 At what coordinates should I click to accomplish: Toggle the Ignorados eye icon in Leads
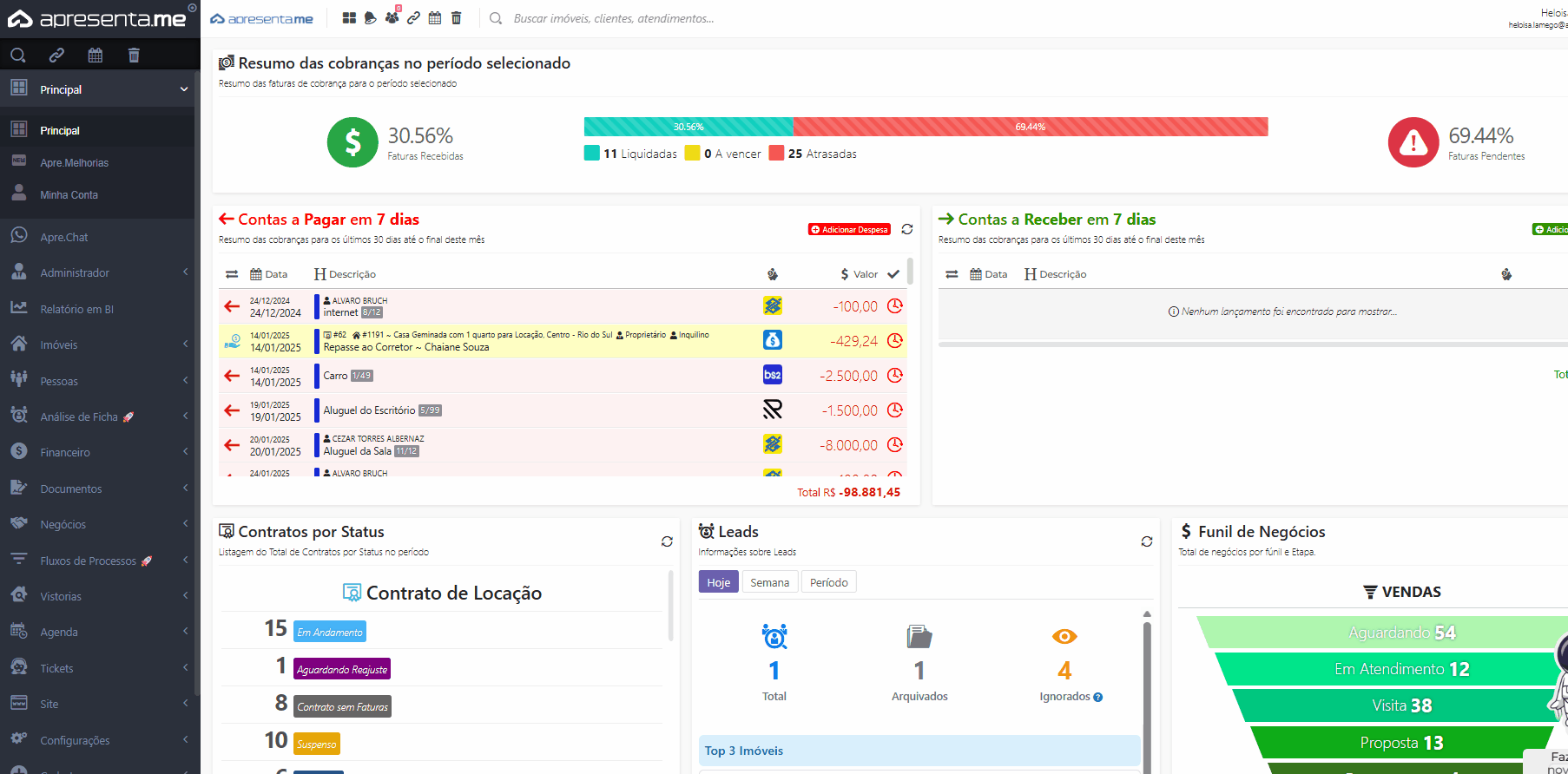tap(1064, 637)
